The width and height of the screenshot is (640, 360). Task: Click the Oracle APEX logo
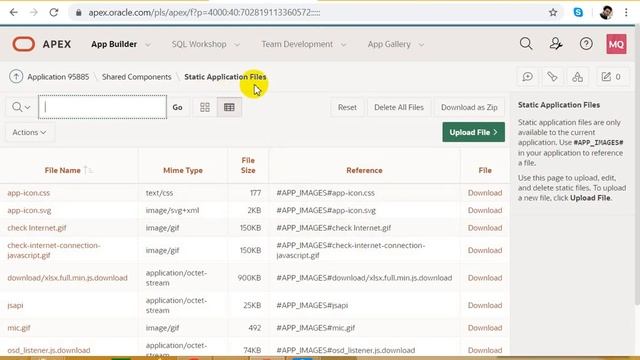(x=42, y=44)
